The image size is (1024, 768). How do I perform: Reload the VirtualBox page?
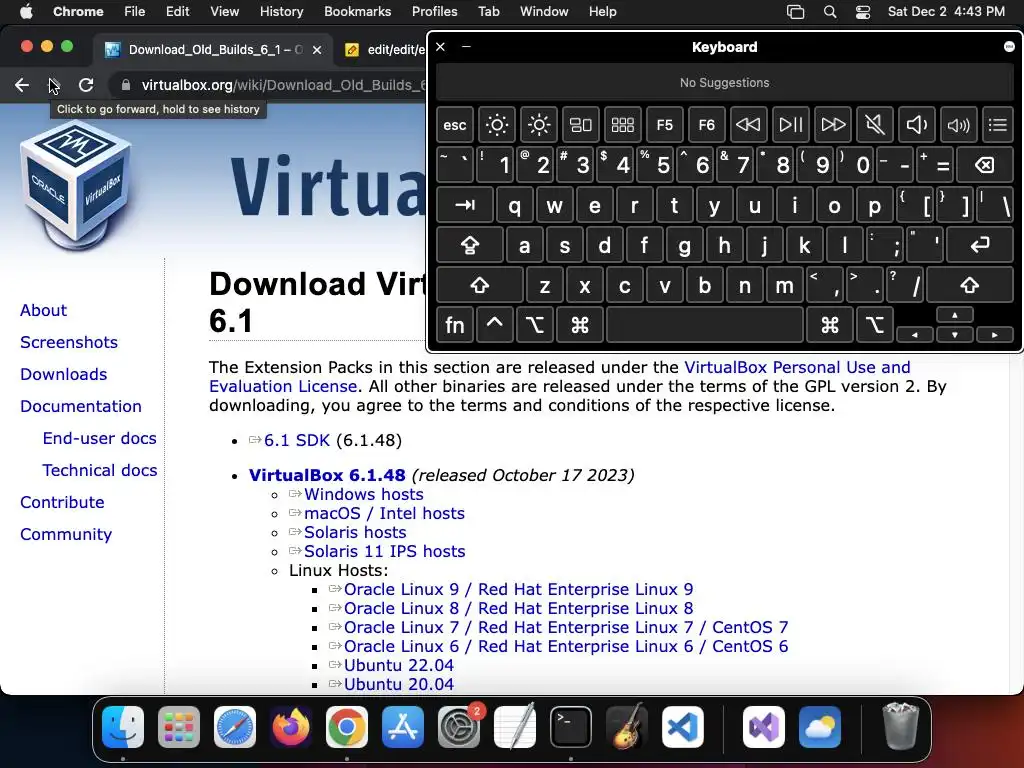[x=86, y=85]
